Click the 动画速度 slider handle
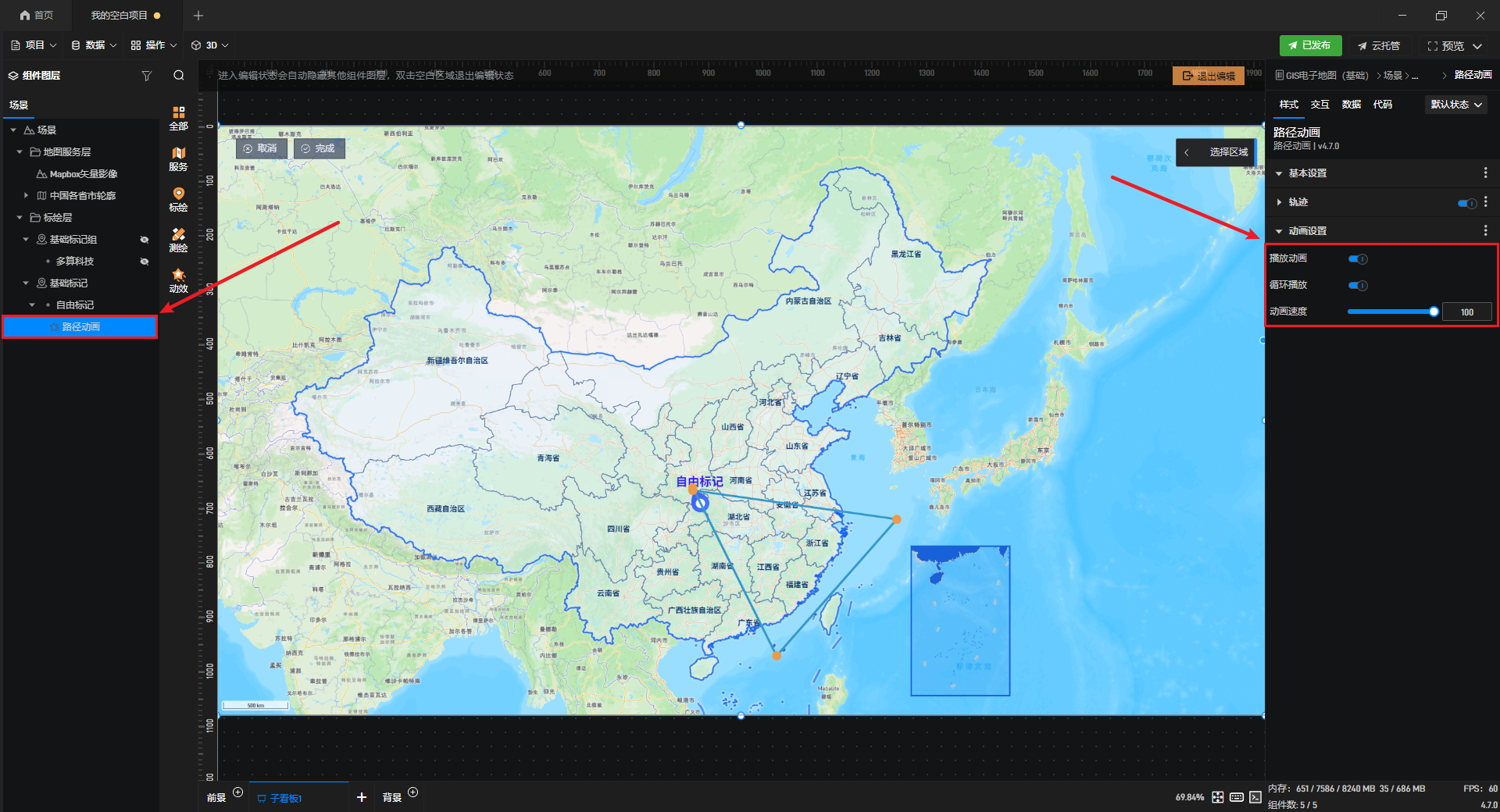 pyautogui.click(x=1434, y=312)
